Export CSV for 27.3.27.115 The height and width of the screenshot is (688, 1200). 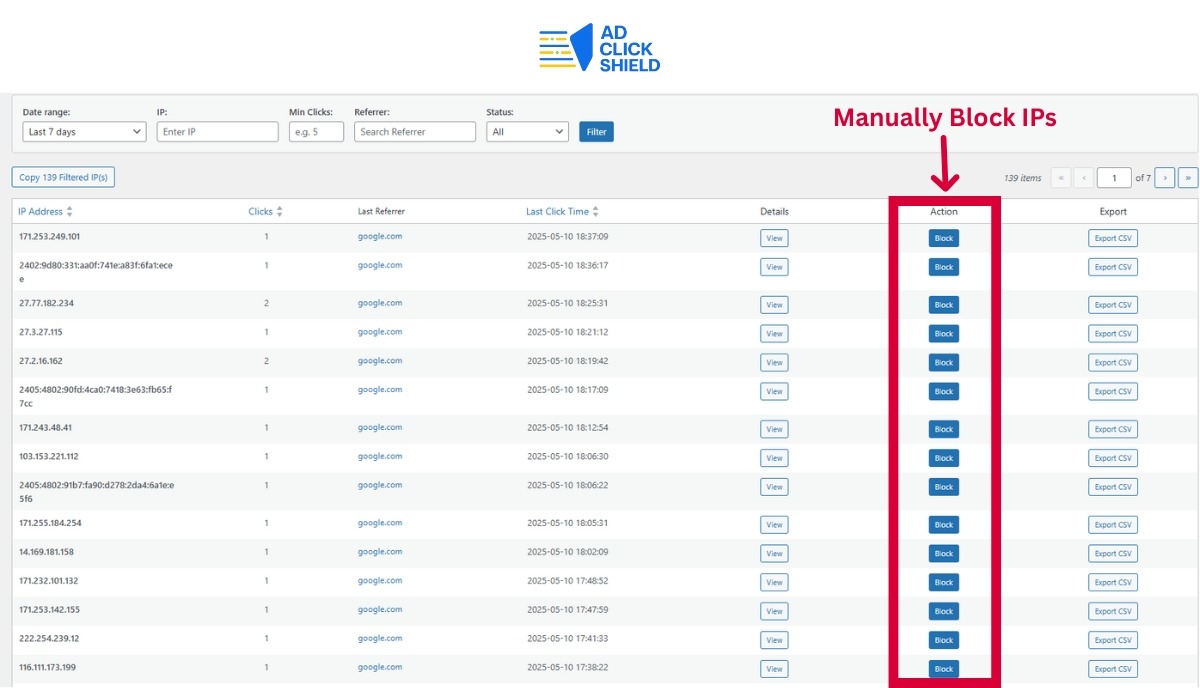[1113, 334]
